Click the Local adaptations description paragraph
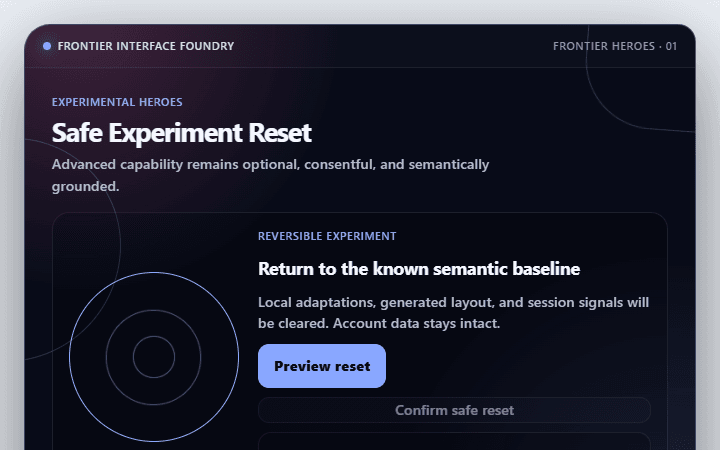 tap(454, 313)
